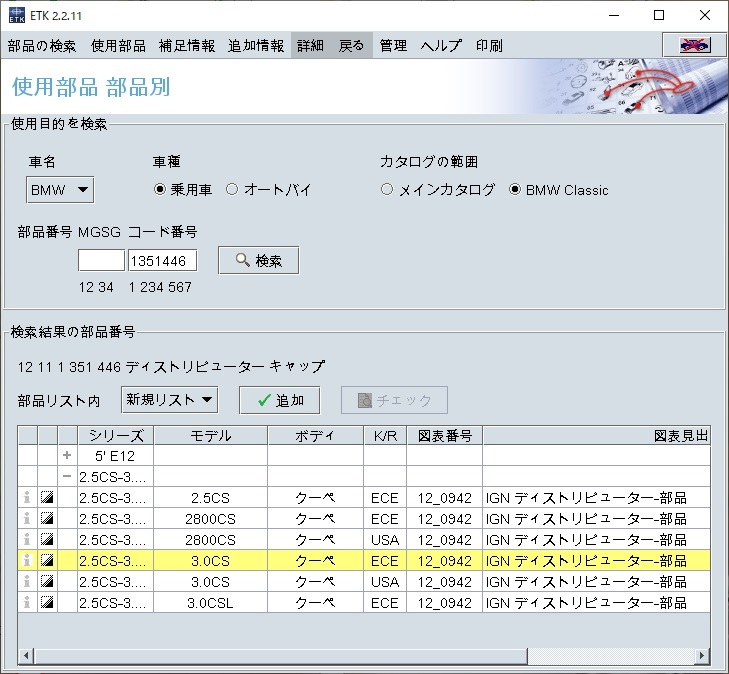Click horizontal scrollbar left arrow
The width and height of the screenshot is (729, 674).
point(26,655)
